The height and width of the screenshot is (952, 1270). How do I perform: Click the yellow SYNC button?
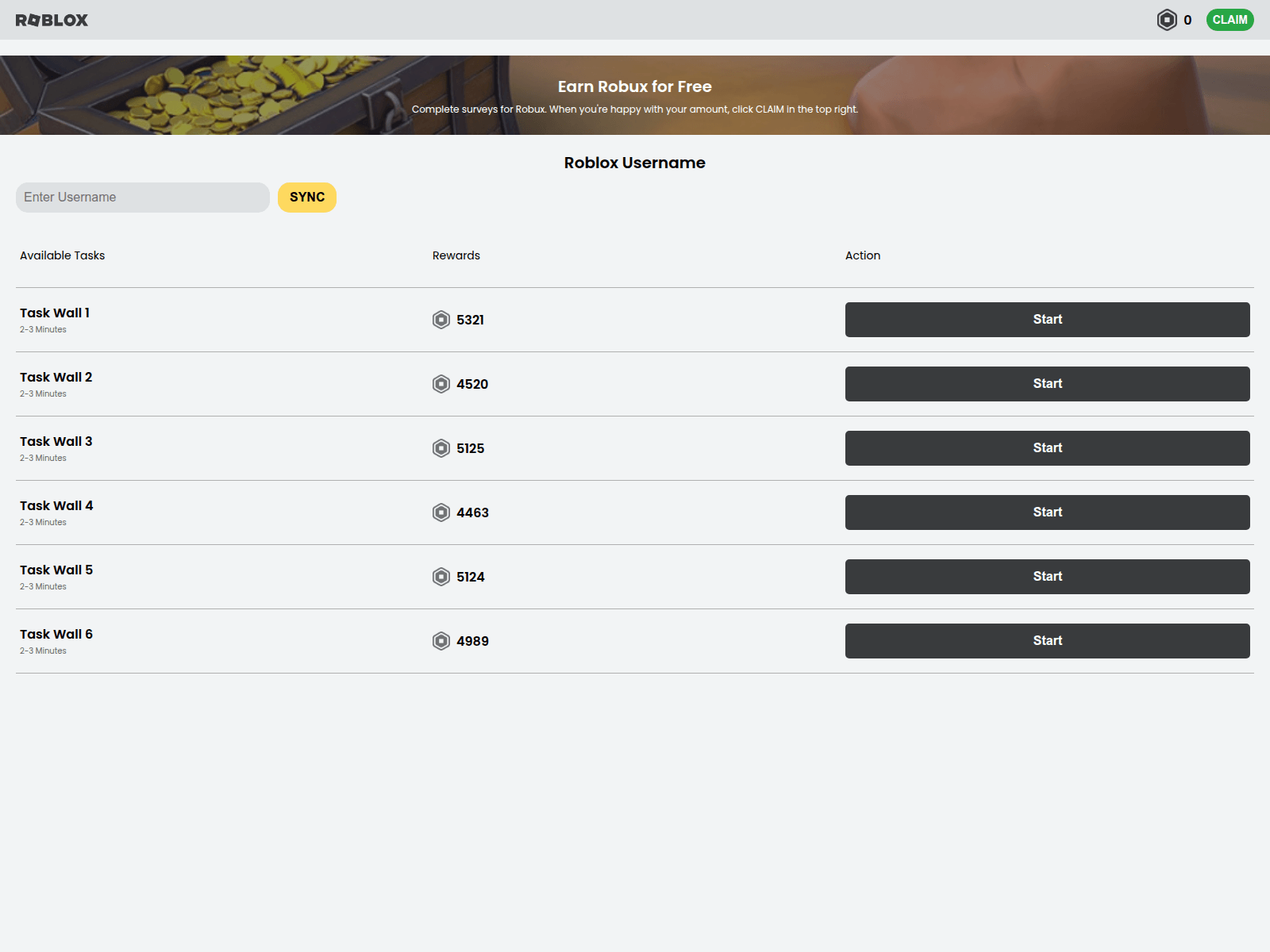click(x=307, y=198)
